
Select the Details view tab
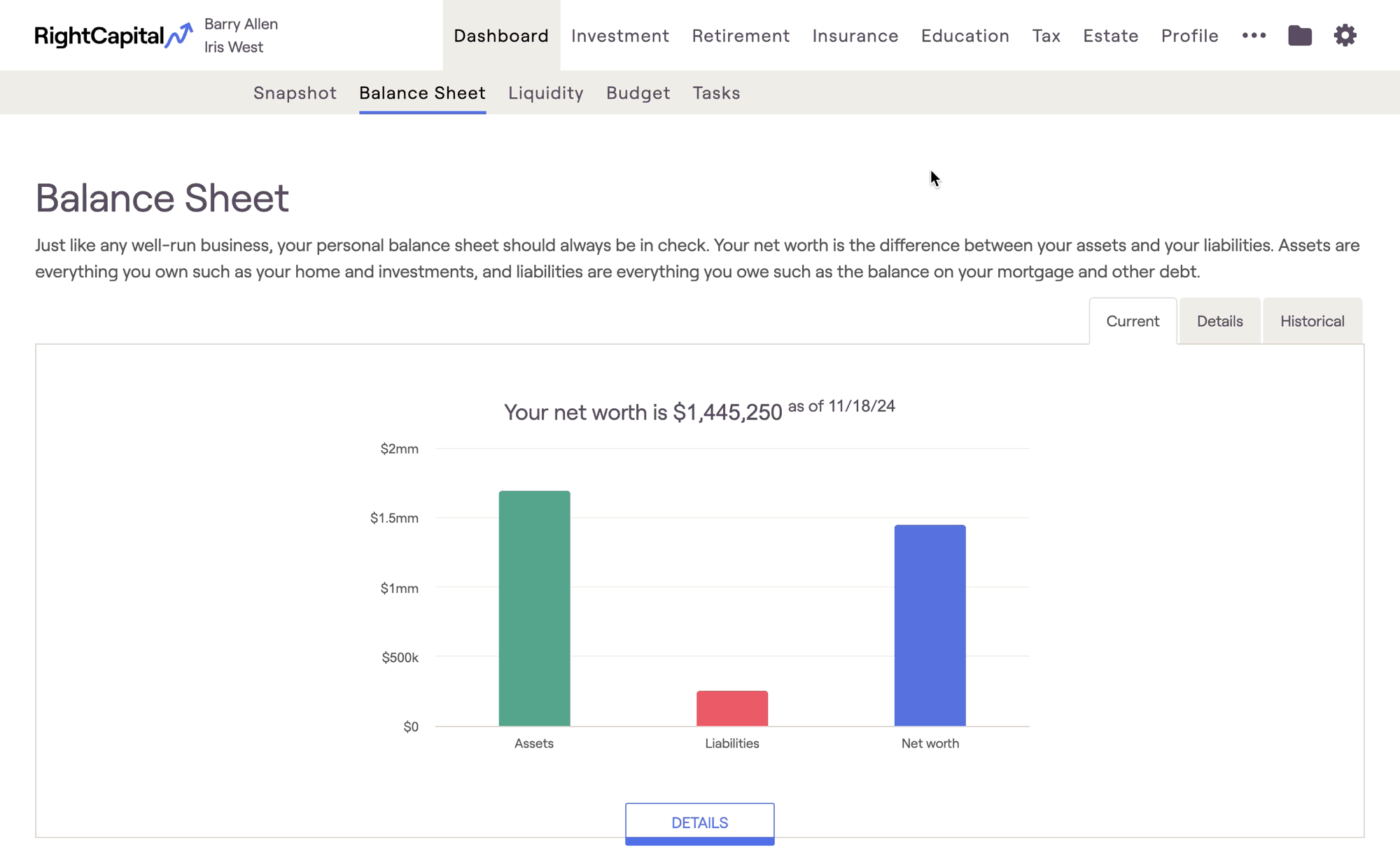pyautogui.click(x=1219, y=321)
